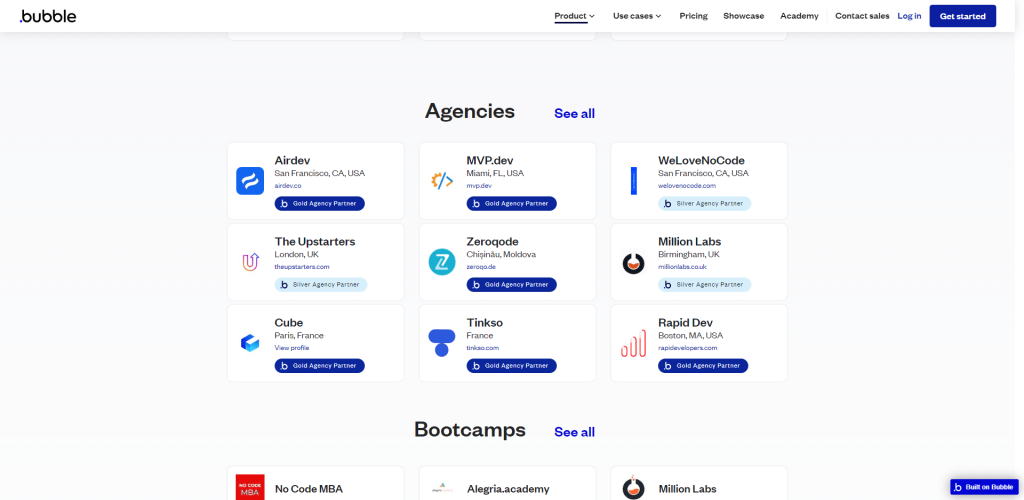Open the tinkso.com link
This screenshot has height=500, width=1024.
coord(483,348)
